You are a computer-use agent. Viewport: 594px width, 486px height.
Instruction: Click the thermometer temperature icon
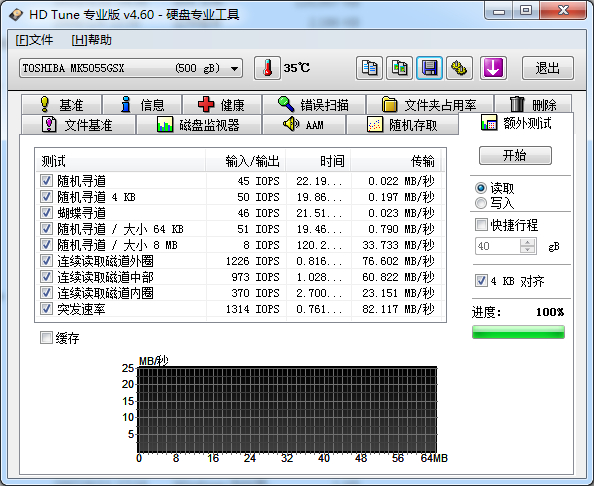pyautogui.click(x=267, y=68)
